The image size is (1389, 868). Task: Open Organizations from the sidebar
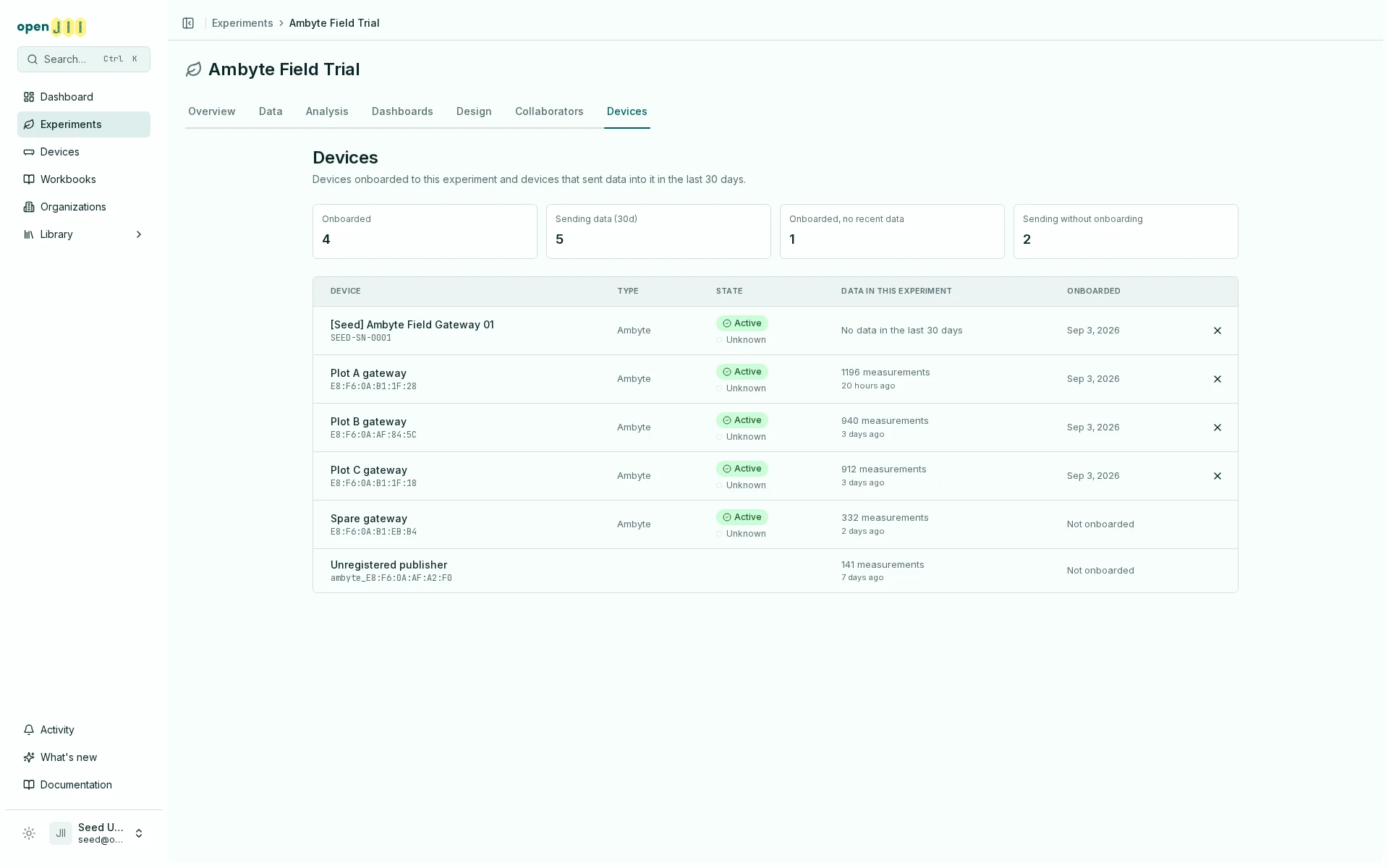click(84, 207)
